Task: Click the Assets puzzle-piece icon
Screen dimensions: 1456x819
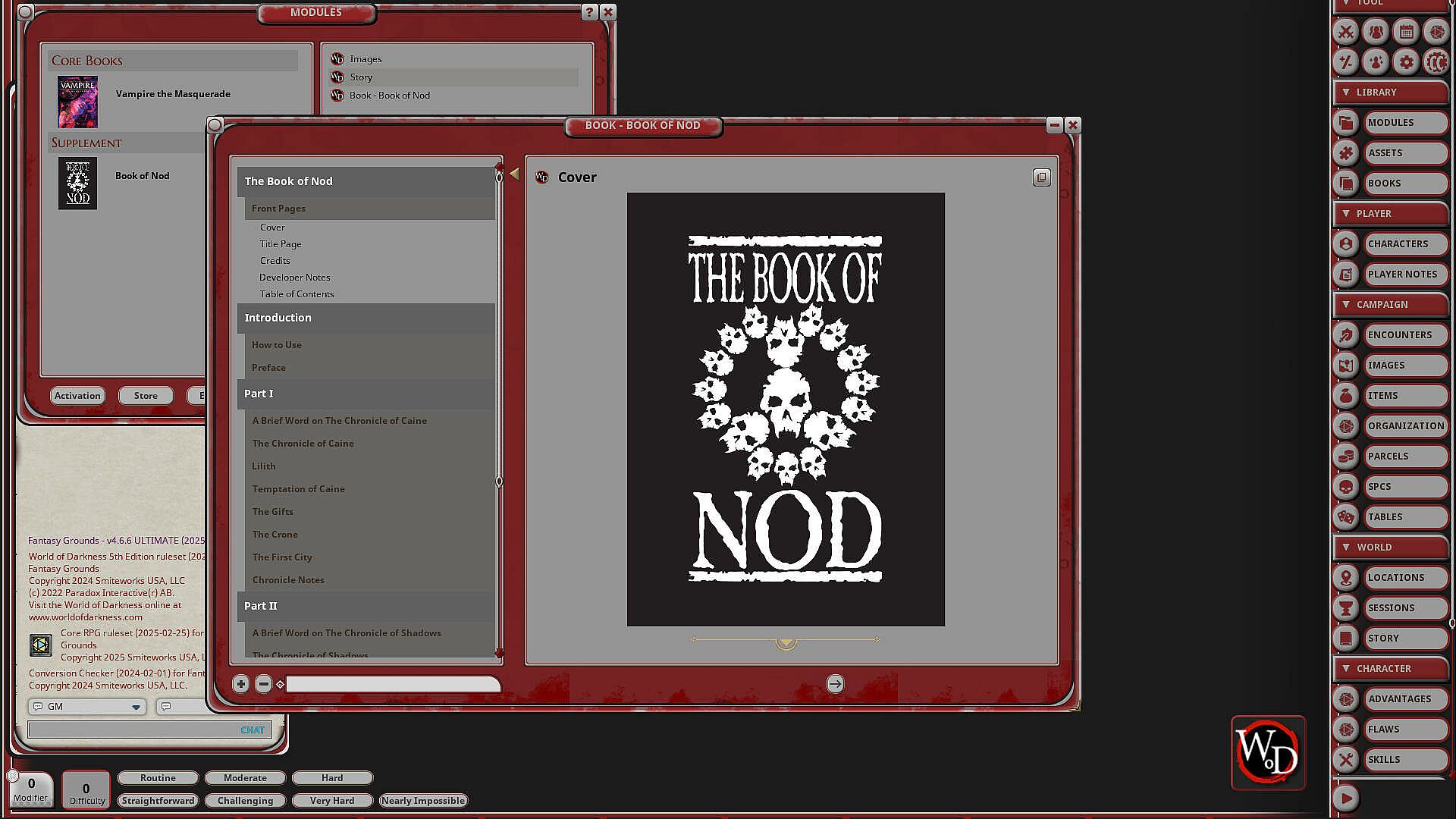Action: [x=1346, y=153]
